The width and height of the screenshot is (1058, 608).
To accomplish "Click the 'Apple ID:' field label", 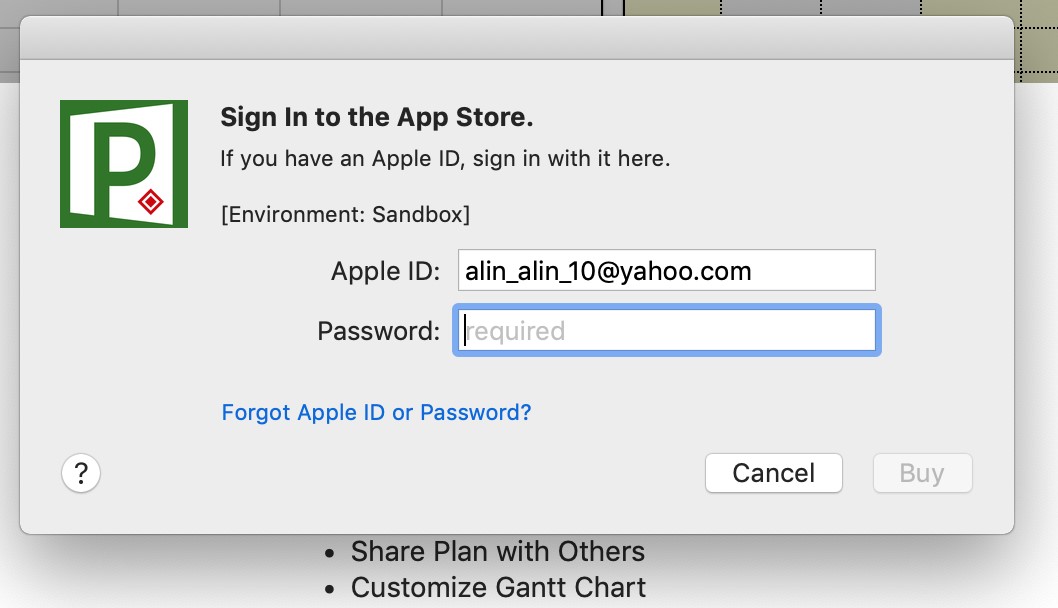I will point(385,271).
